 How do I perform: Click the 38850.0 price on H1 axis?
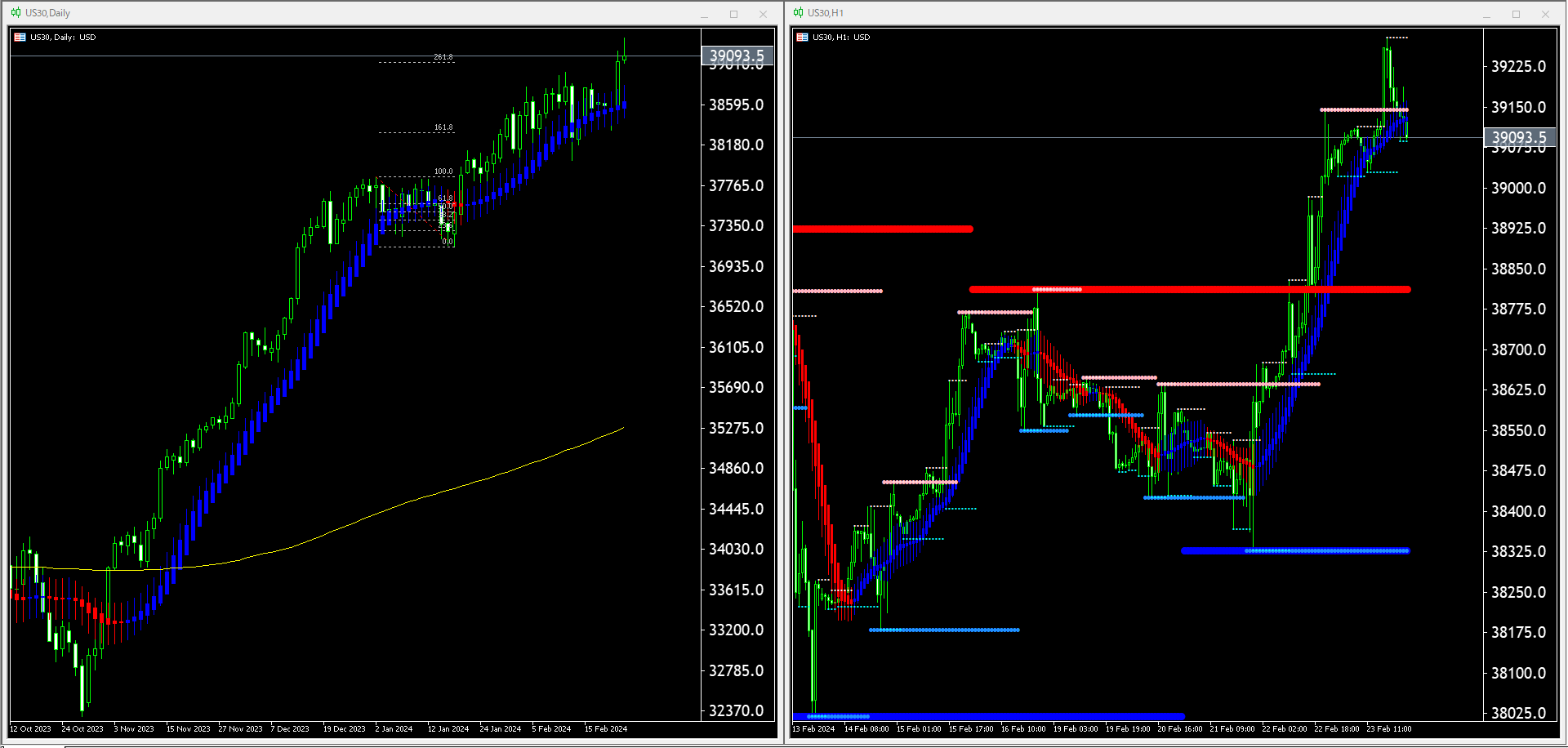[x=1519, y=269]
